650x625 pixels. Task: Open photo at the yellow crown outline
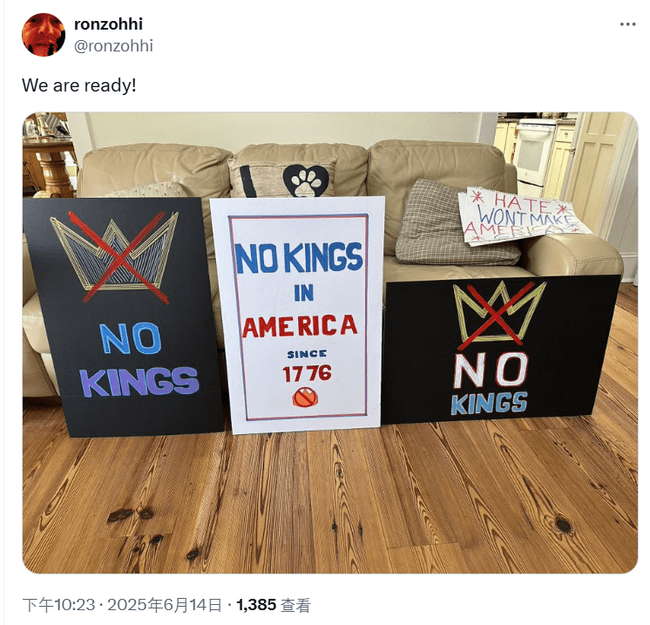[500, 313]
